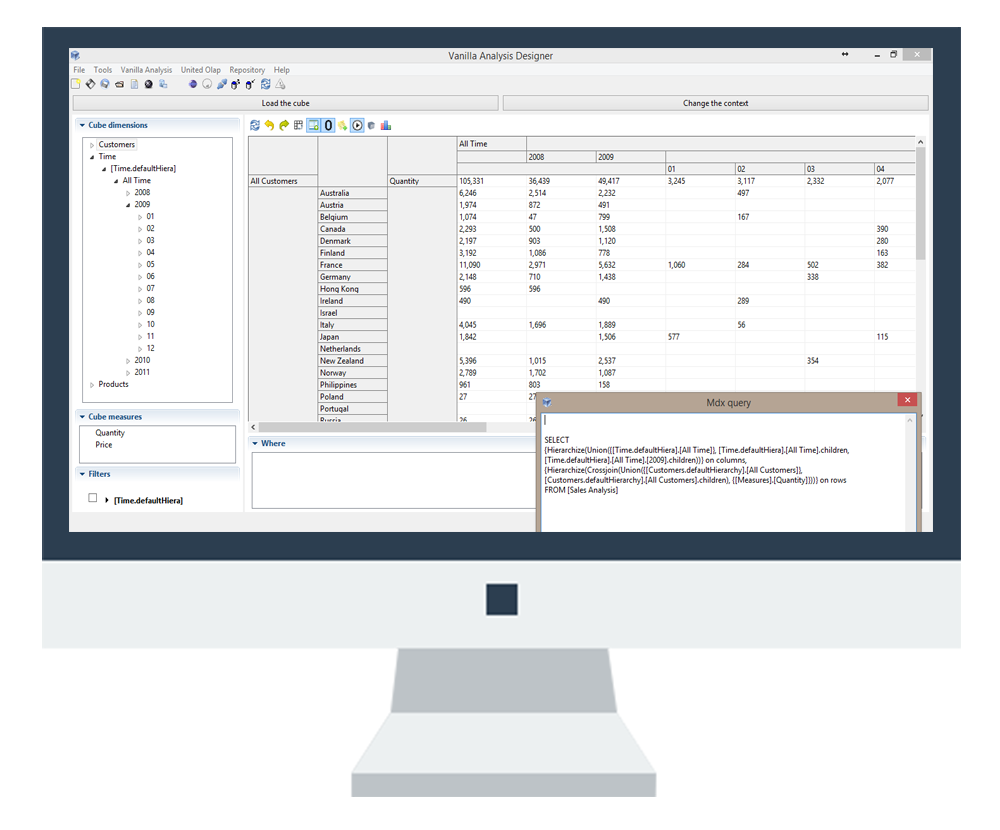Redo action with green-yellow arrow
1000x830 pixels.
point(284,126)
